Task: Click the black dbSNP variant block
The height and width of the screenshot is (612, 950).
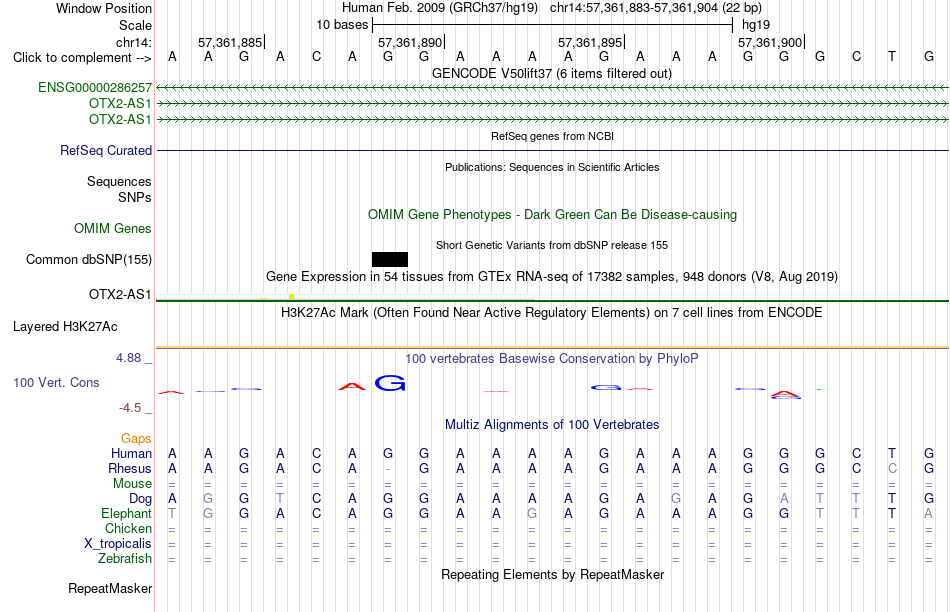Action: [x=390, y=259]
